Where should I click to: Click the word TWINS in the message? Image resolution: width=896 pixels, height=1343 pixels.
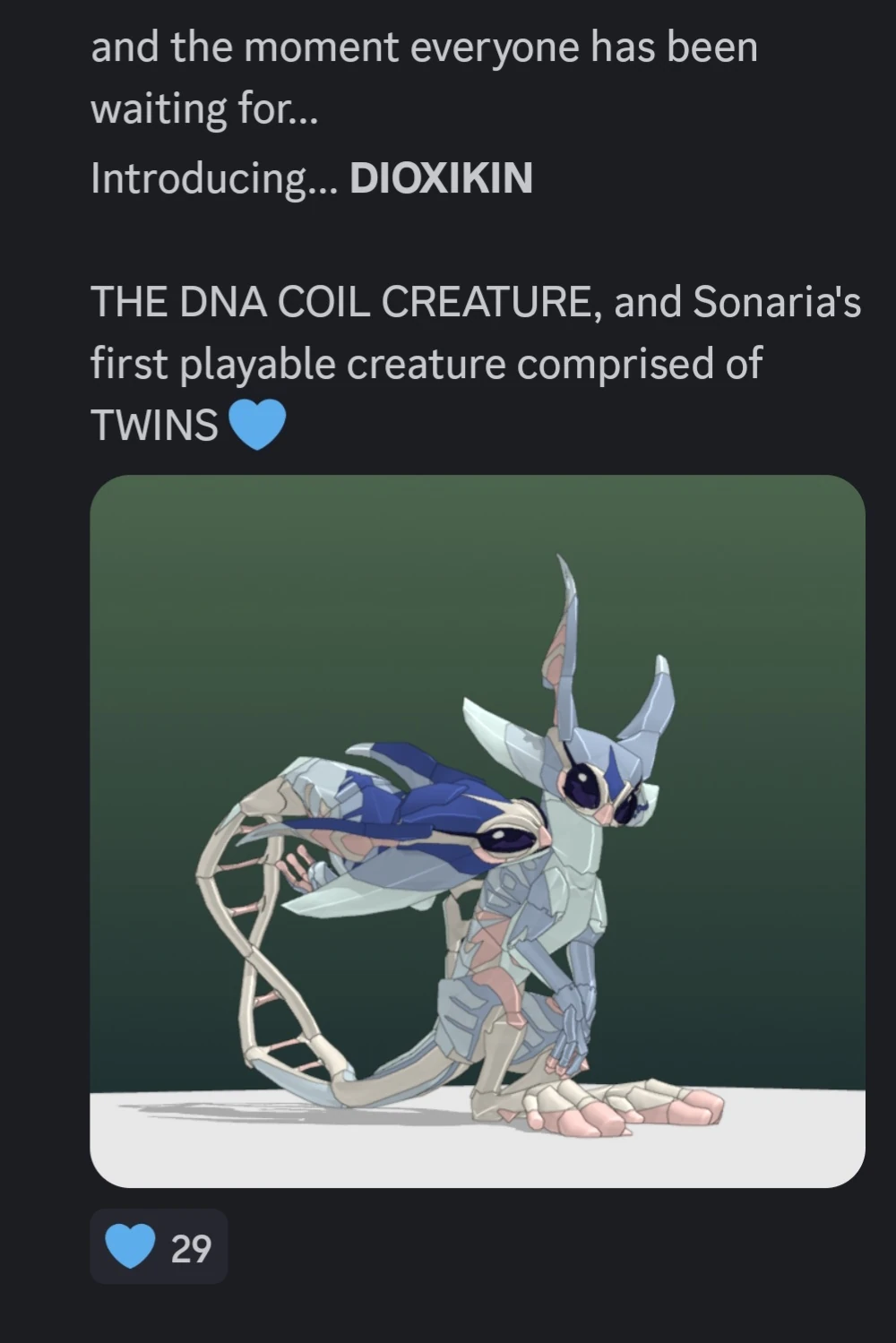click(154, 425)
